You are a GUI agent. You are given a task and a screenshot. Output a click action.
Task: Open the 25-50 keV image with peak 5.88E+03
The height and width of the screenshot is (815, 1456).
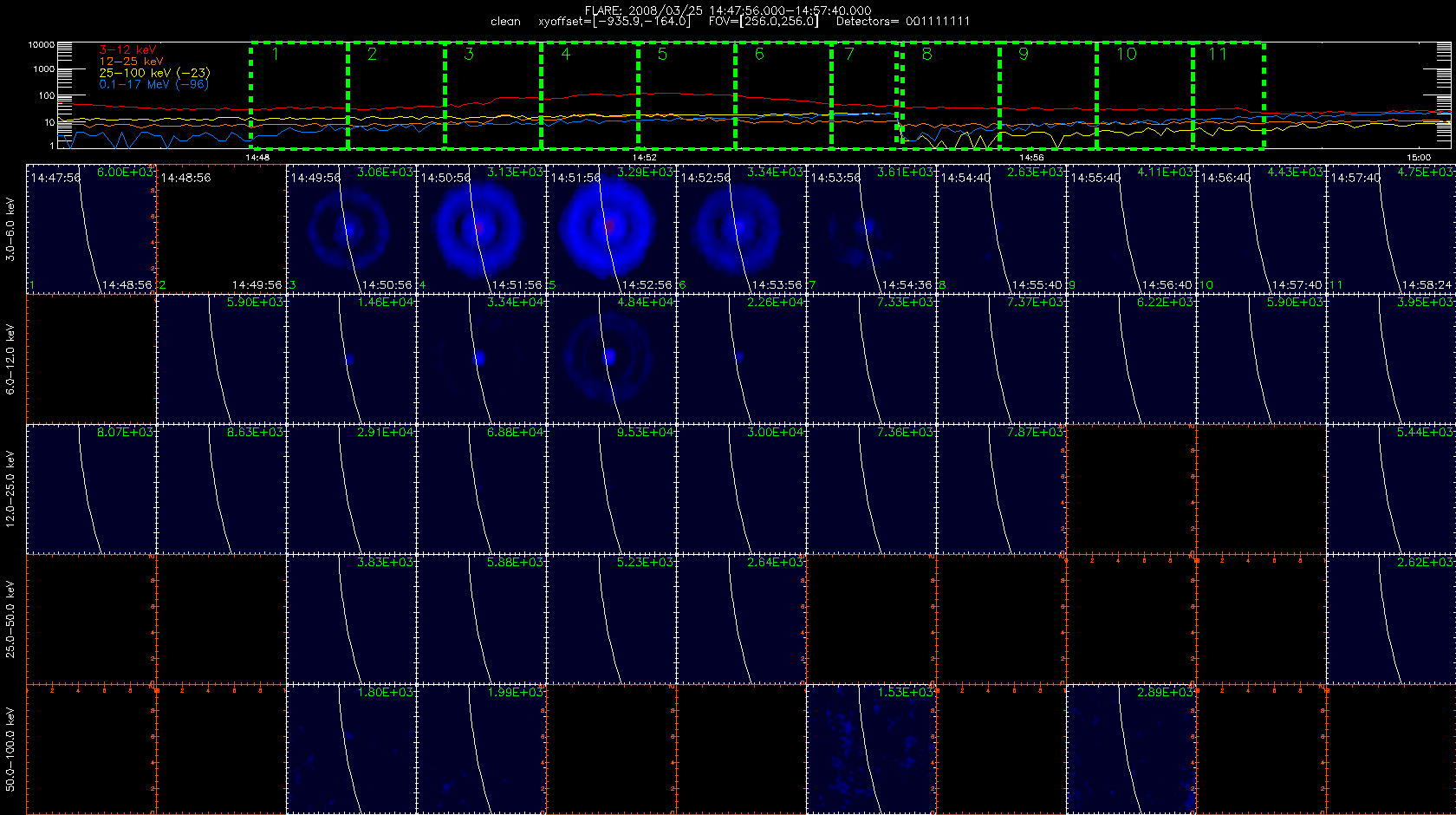[x=482, y=619]
